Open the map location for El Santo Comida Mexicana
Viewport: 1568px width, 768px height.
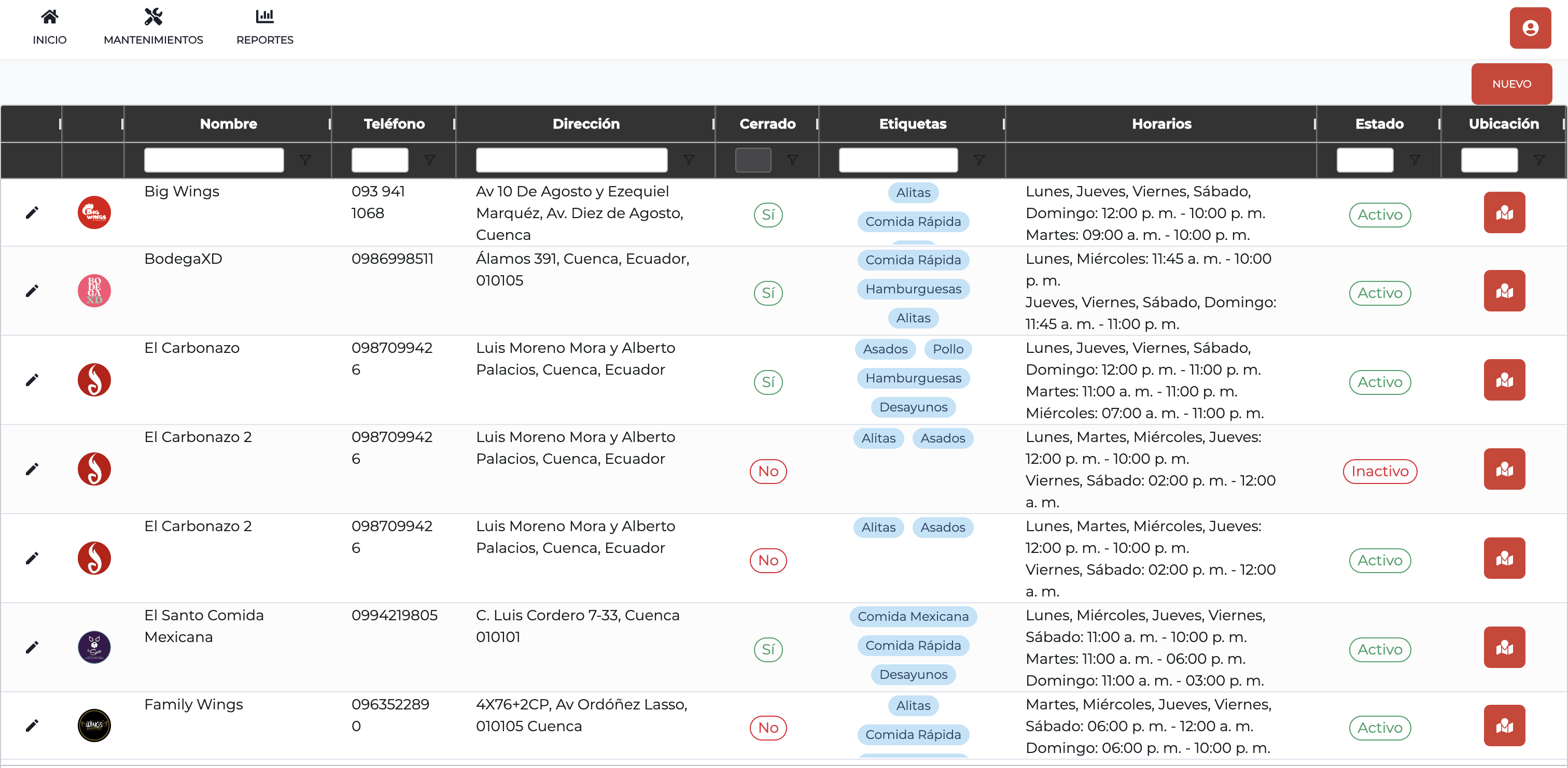point(1504,647)
